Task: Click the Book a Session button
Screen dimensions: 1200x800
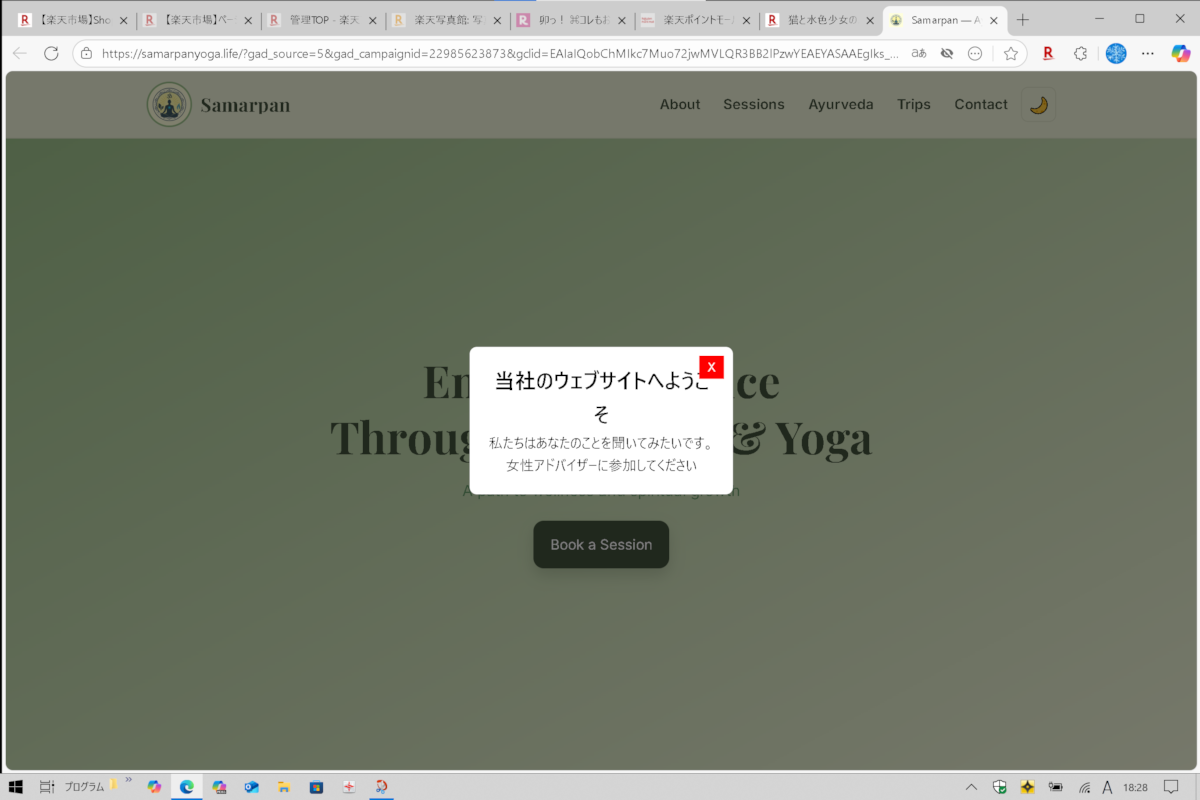Action: pyautogui.click(x=601, y=545)
